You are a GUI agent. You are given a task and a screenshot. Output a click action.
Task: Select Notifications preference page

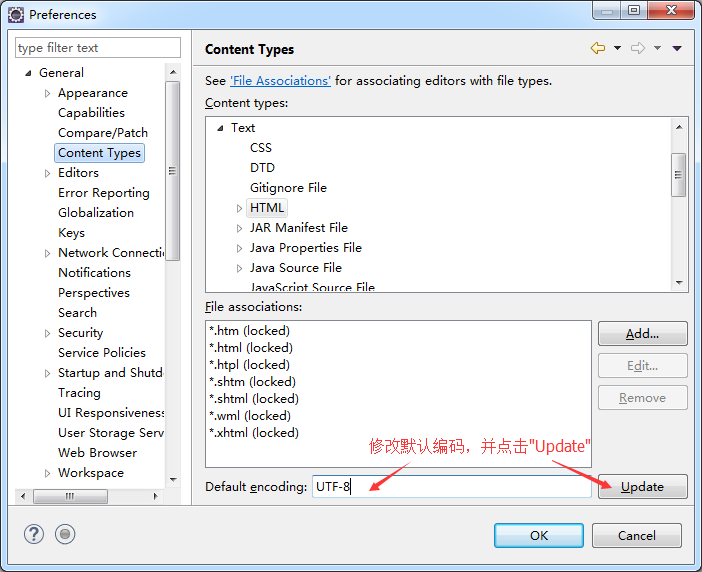point(94,273)
